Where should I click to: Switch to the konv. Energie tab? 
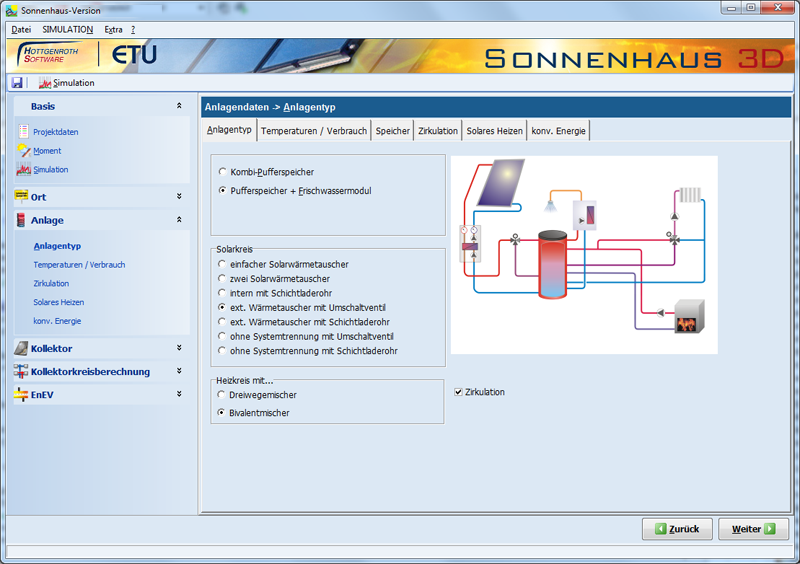click(x=558, y=131)
